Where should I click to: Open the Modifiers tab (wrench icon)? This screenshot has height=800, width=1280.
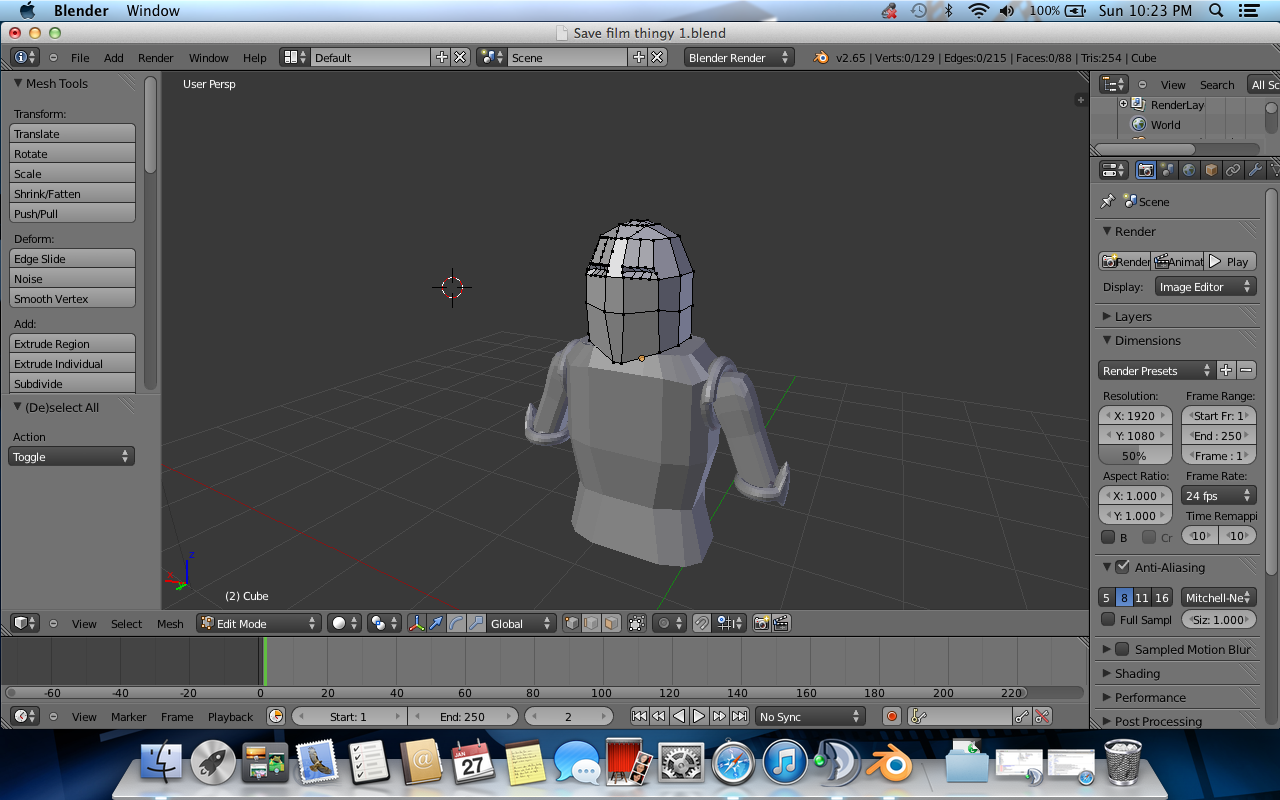click(1257, 170)
